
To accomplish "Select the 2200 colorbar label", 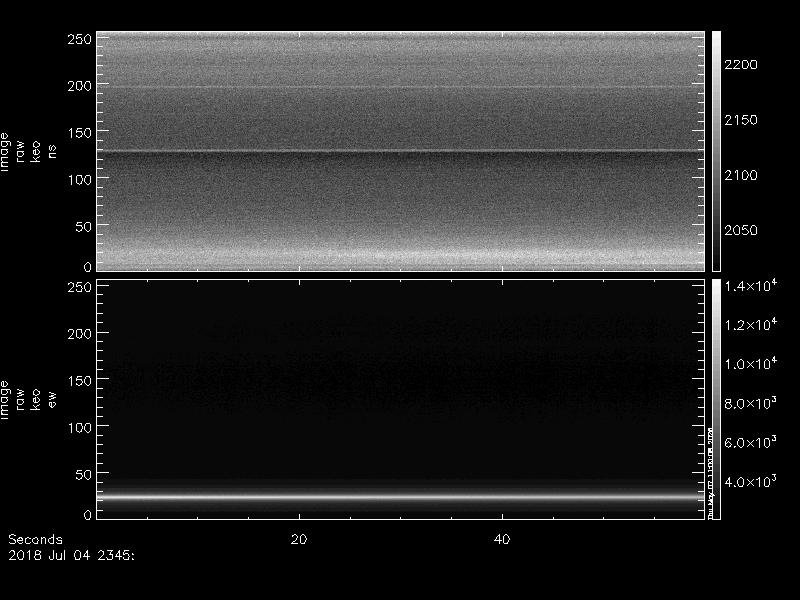I will click(x=741, y=65).
